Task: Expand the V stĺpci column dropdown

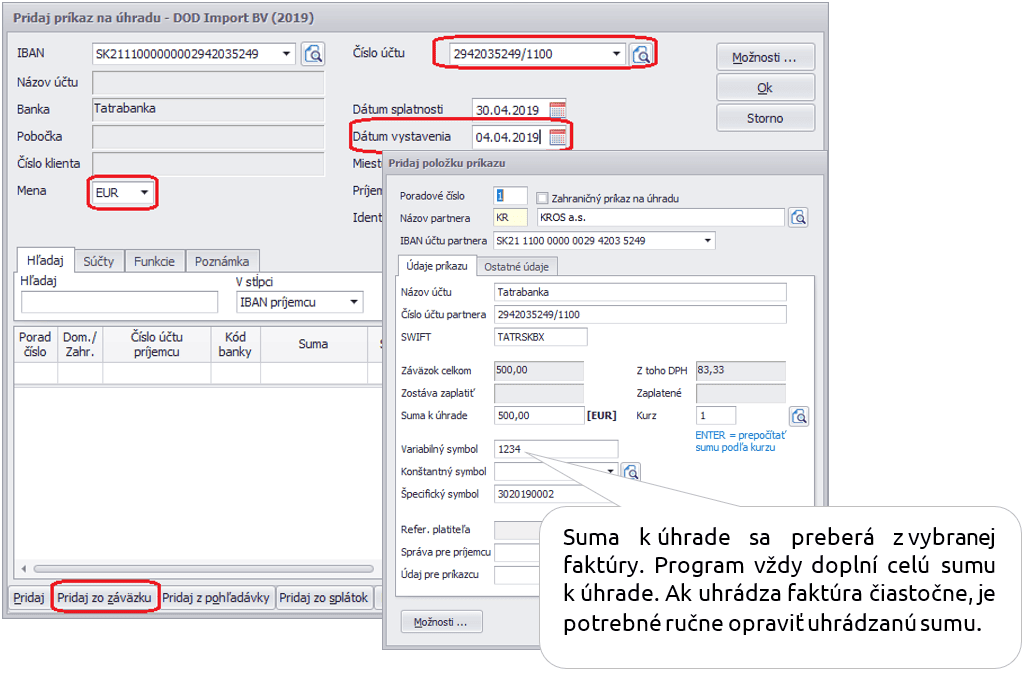Action: [354, 302]
